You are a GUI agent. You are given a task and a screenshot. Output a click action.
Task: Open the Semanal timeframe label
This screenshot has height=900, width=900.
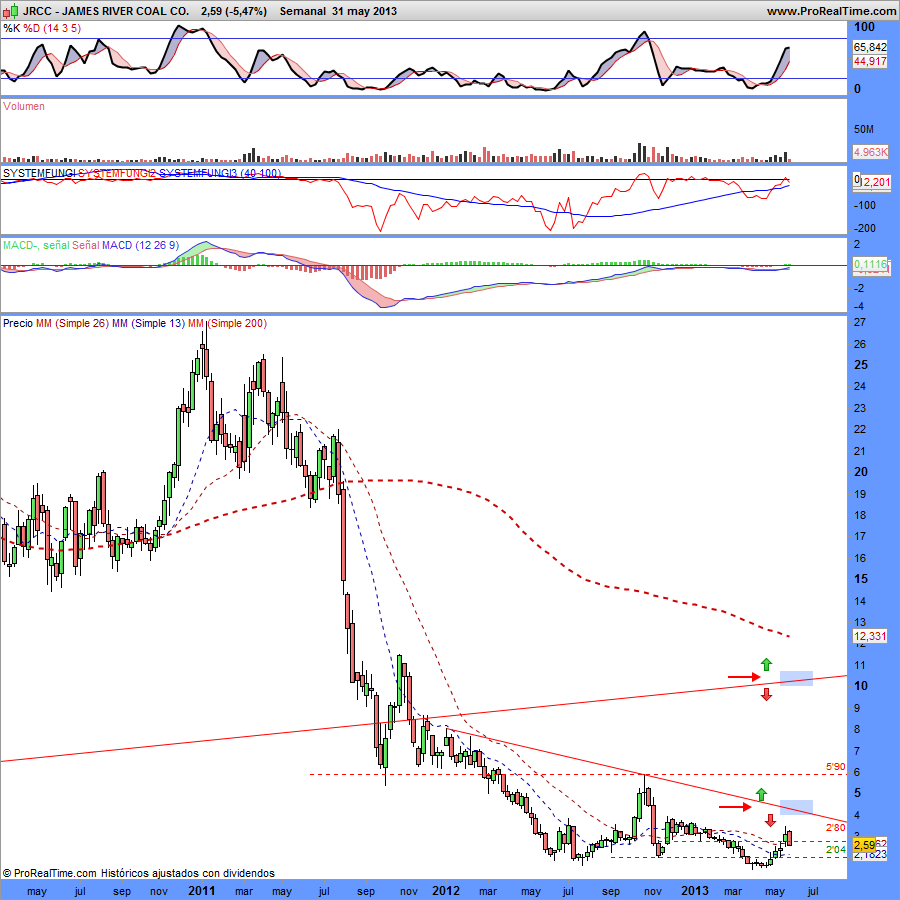[302, 11]
